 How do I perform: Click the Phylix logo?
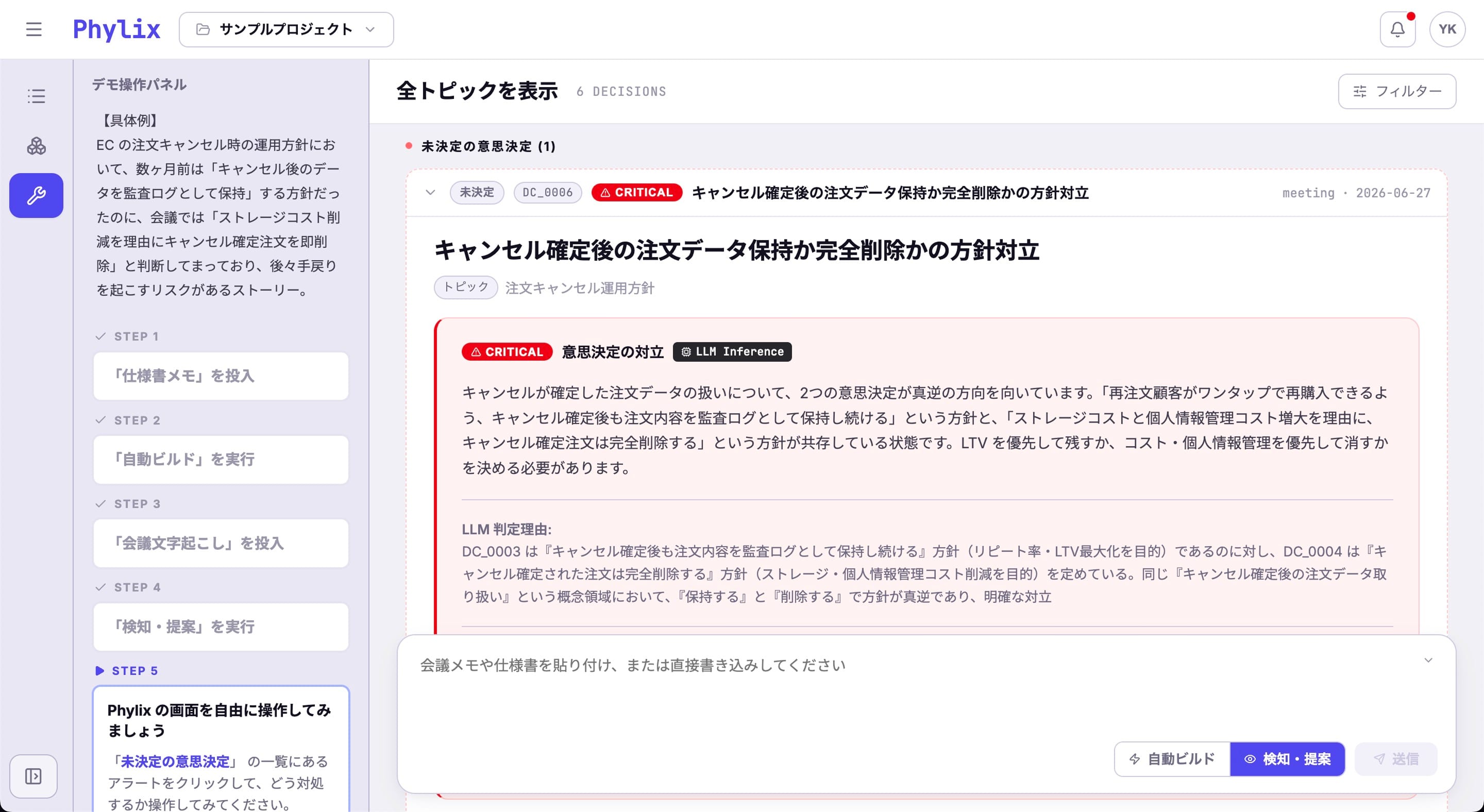(x=116, y=29)
